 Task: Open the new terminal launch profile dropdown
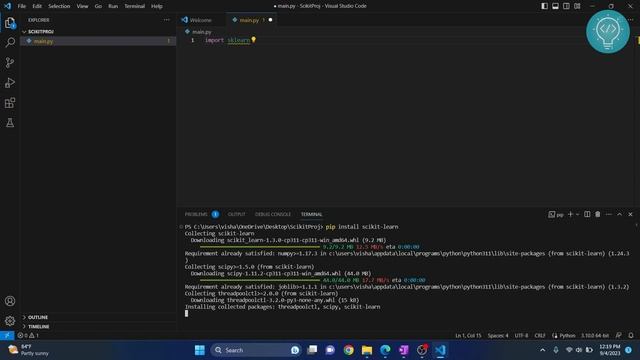(x=578, y=214)
